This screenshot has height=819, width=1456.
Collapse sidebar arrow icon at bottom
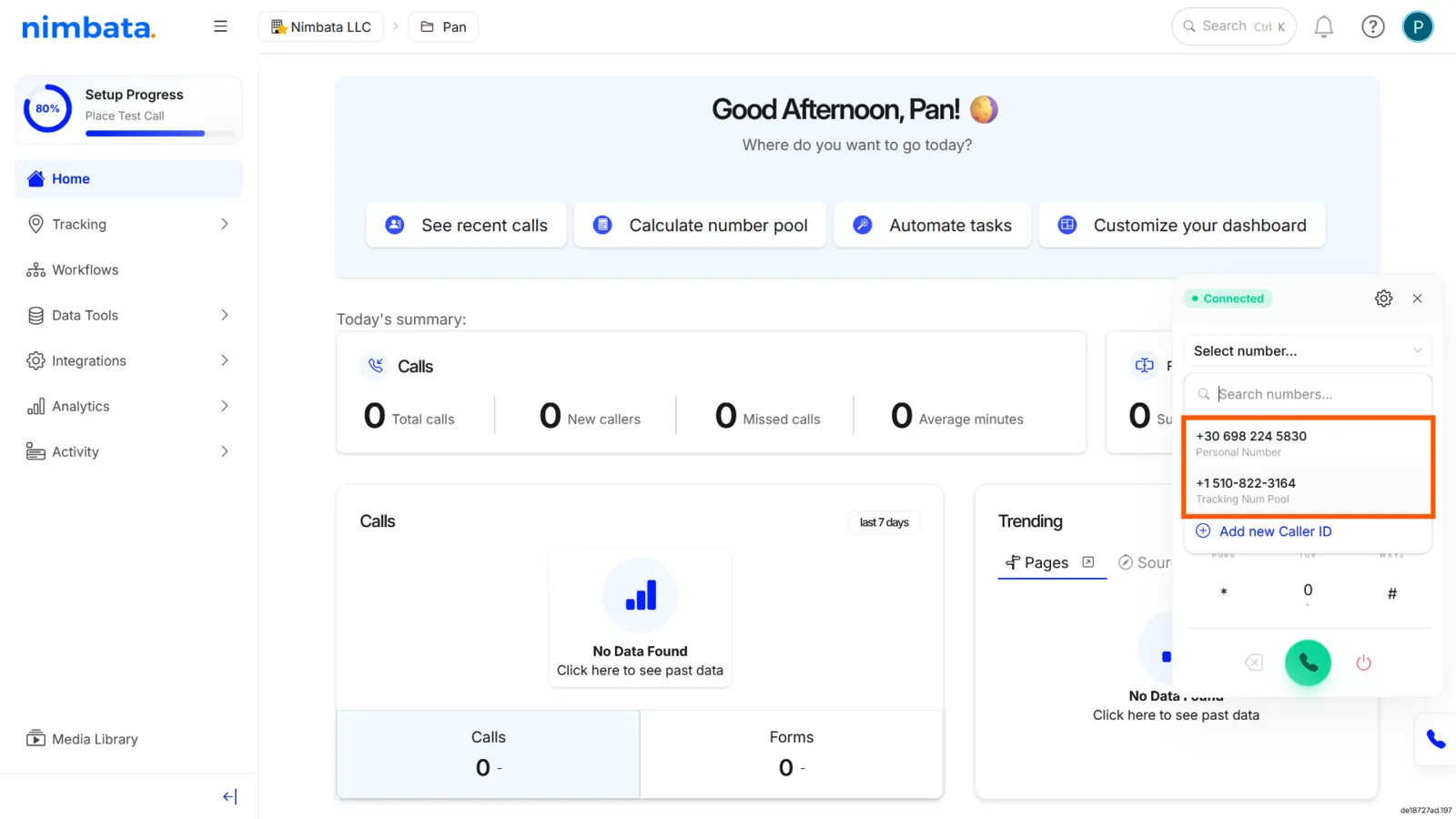(x=229, y=797)
